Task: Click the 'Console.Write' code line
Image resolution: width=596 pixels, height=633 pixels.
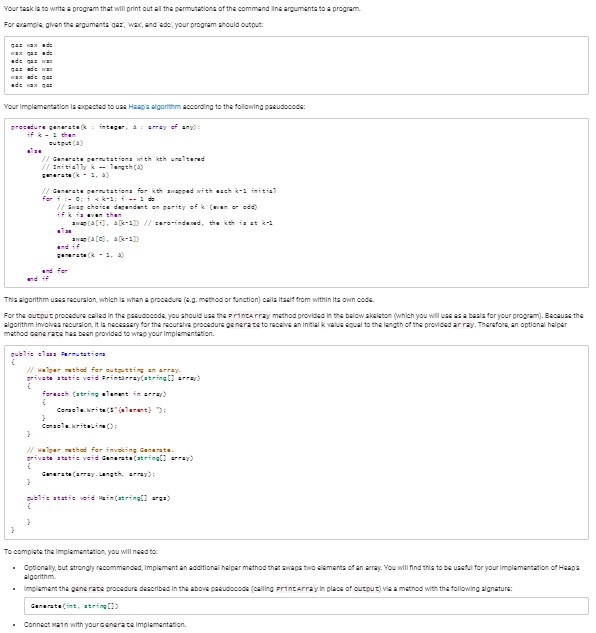Action: click(x=111, y=410)
